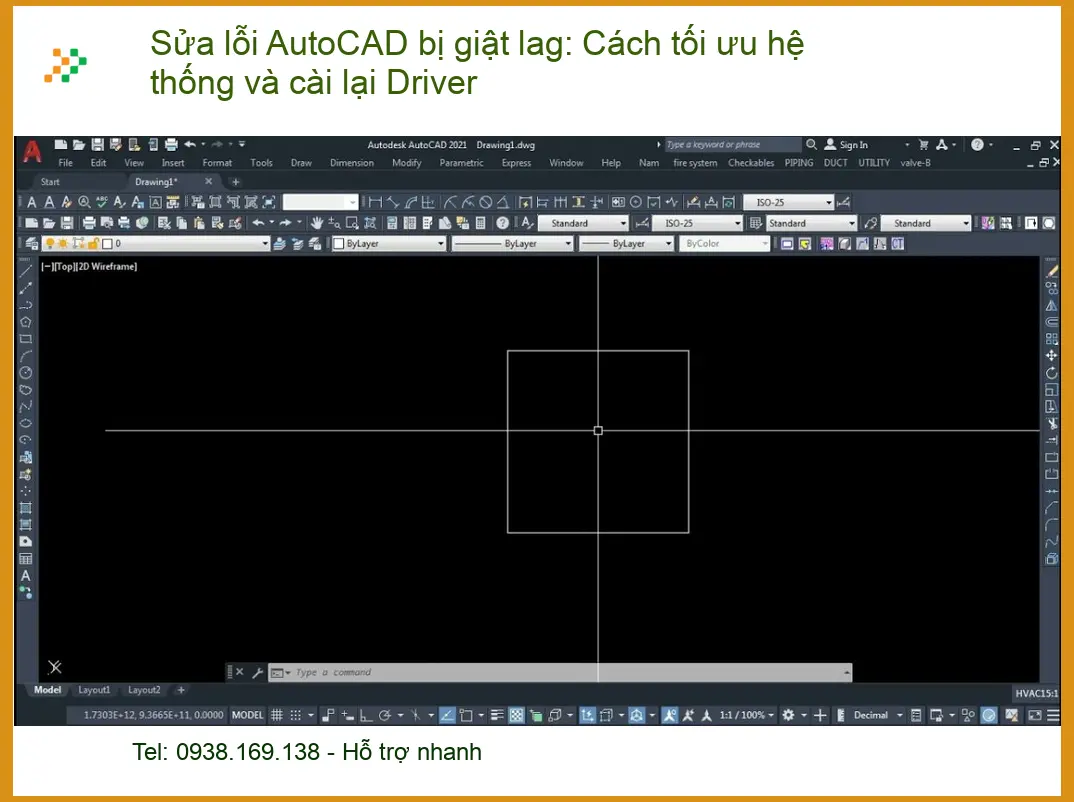The height and width of the screenshot is (802, 1074).
Task: Select the Circle tool in Draw toolbar
Action: tap(25, 373)
